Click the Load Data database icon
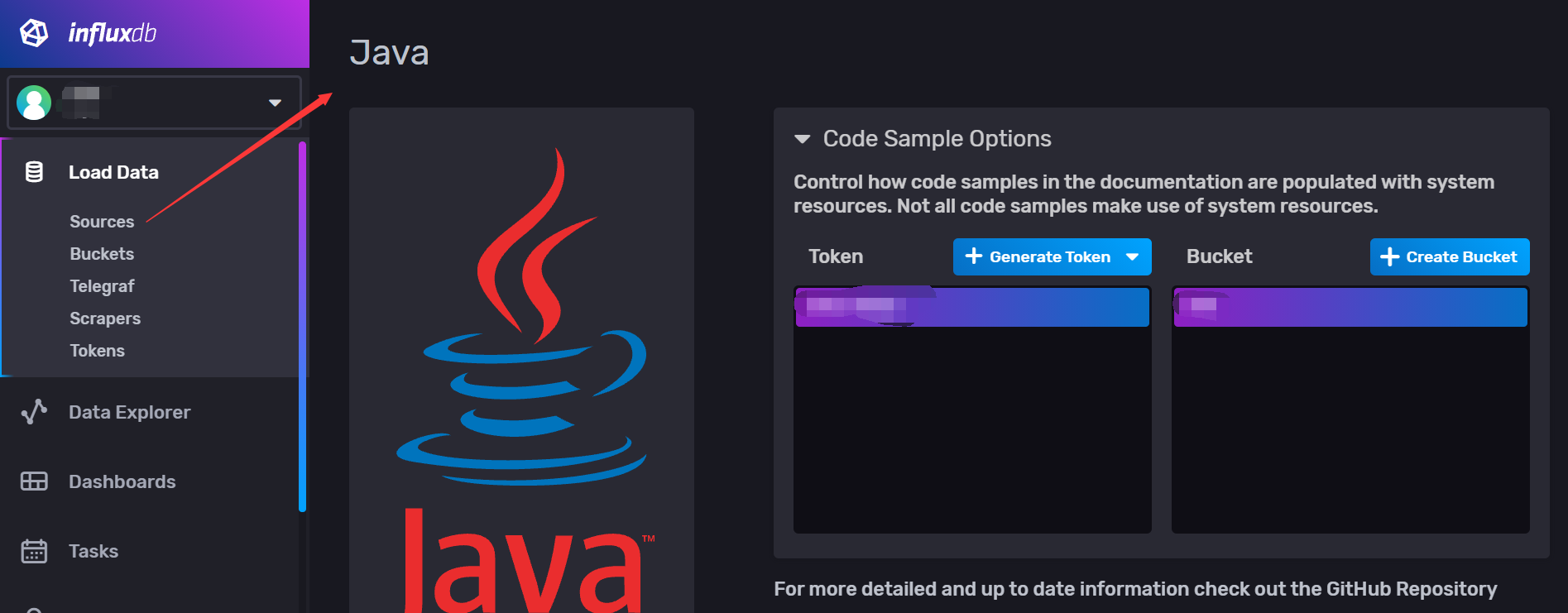Screen dimensions: 1568x613 click(34, 172)
